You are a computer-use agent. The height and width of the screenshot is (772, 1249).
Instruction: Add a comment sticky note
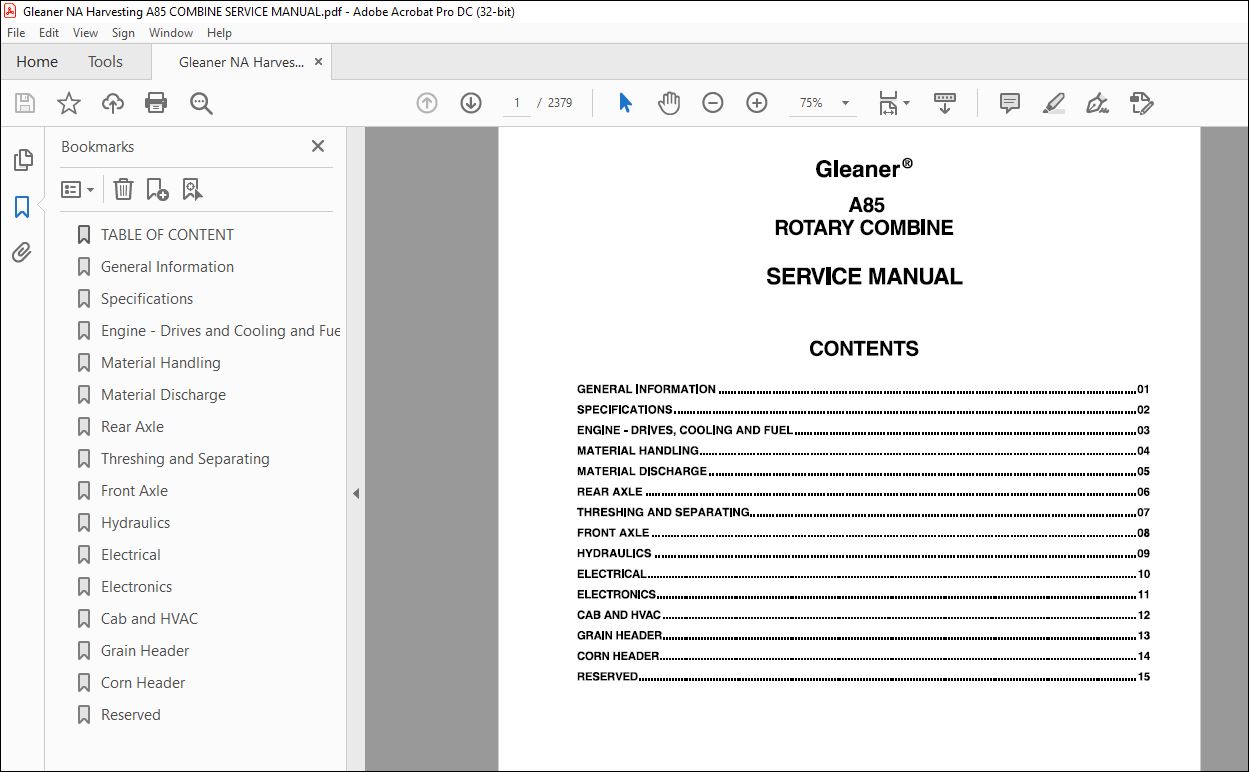1010,103
